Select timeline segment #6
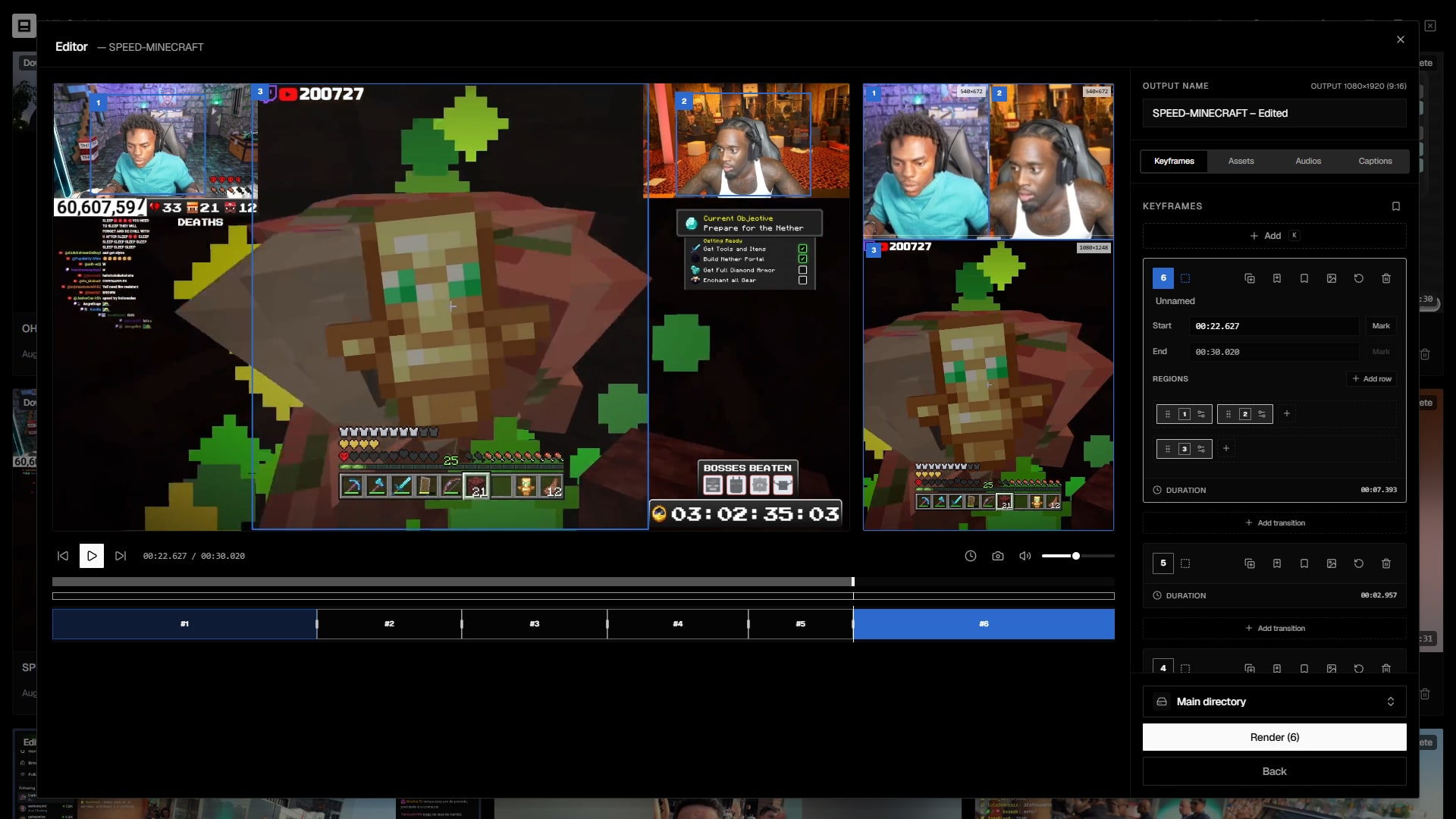Image resolution: width=1456 pixels, height=819 pixels. coord(984,624)
